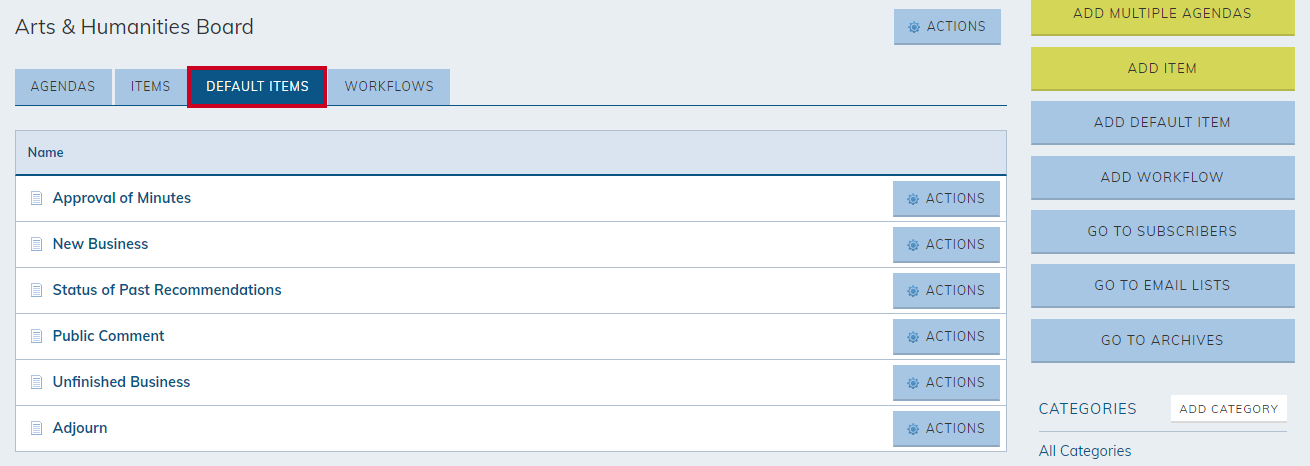1310x466 pixels.
Task: Open Status of Past Recommendations item
Action: coord(167,290)
